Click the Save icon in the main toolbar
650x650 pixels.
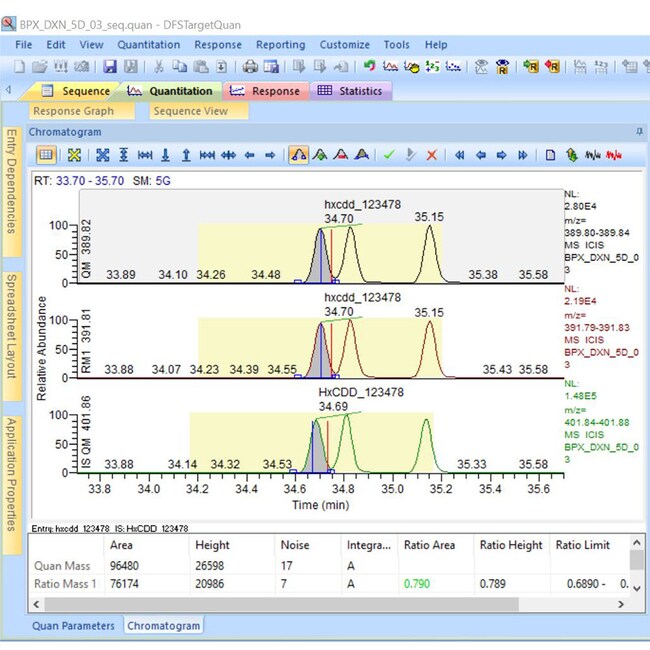click(109, 66)
